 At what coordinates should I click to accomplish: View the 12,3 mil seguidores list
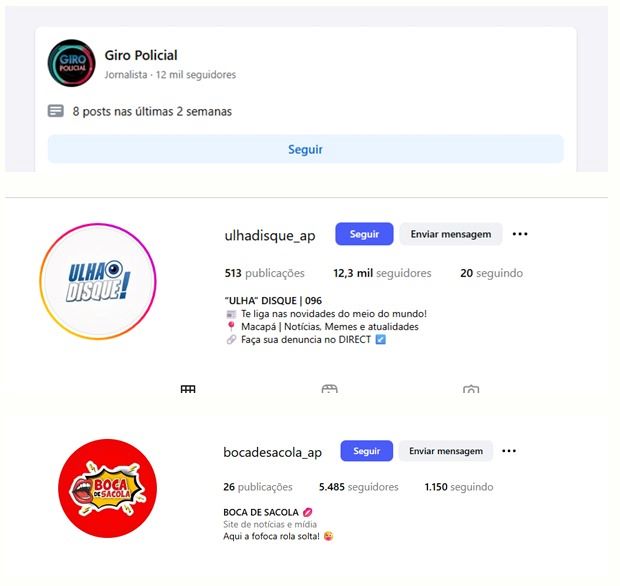click(x=382, y=273)
